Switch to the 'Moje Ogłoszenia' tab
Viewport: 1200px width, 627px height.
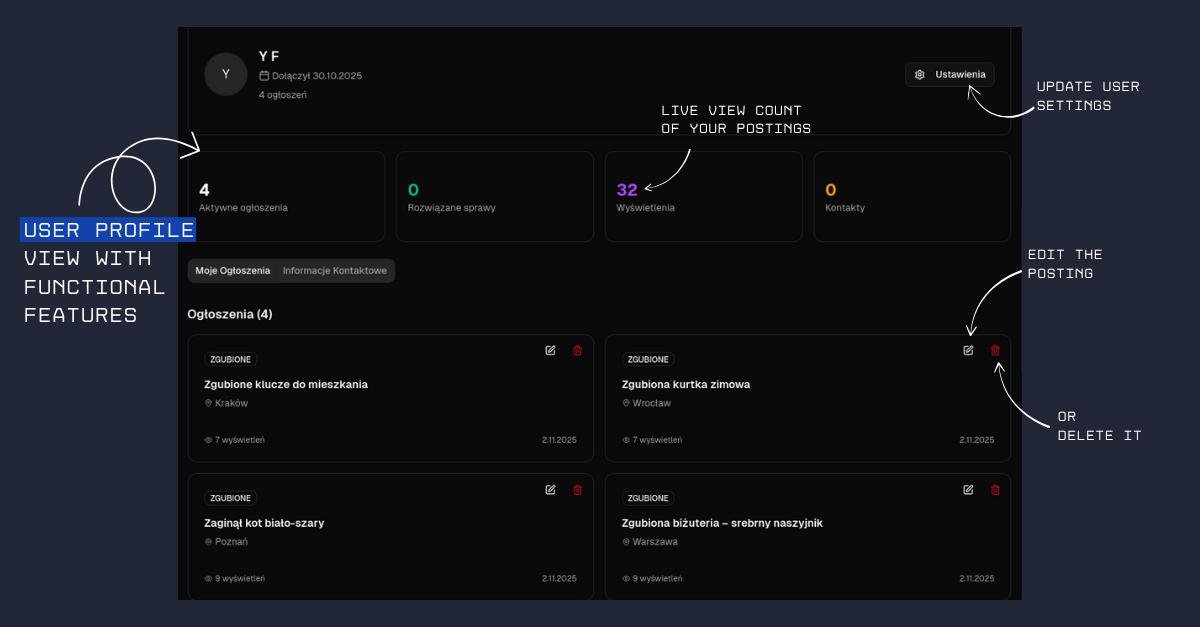(x=233, y=271)
